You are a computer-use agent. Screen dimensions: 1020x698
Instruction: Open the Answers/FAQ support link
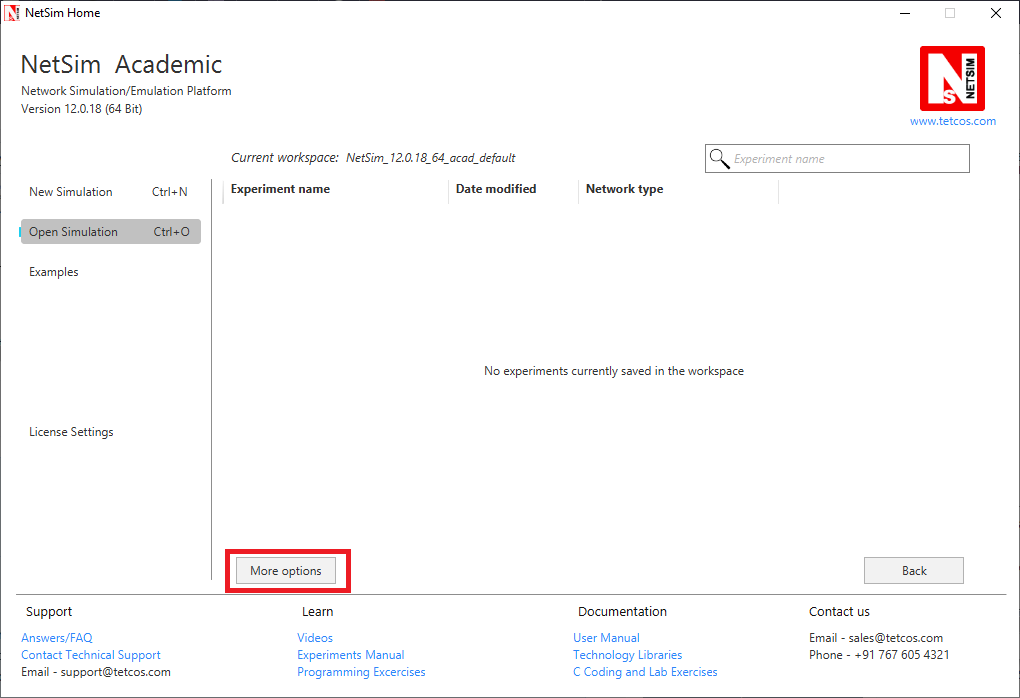[57, 638]
